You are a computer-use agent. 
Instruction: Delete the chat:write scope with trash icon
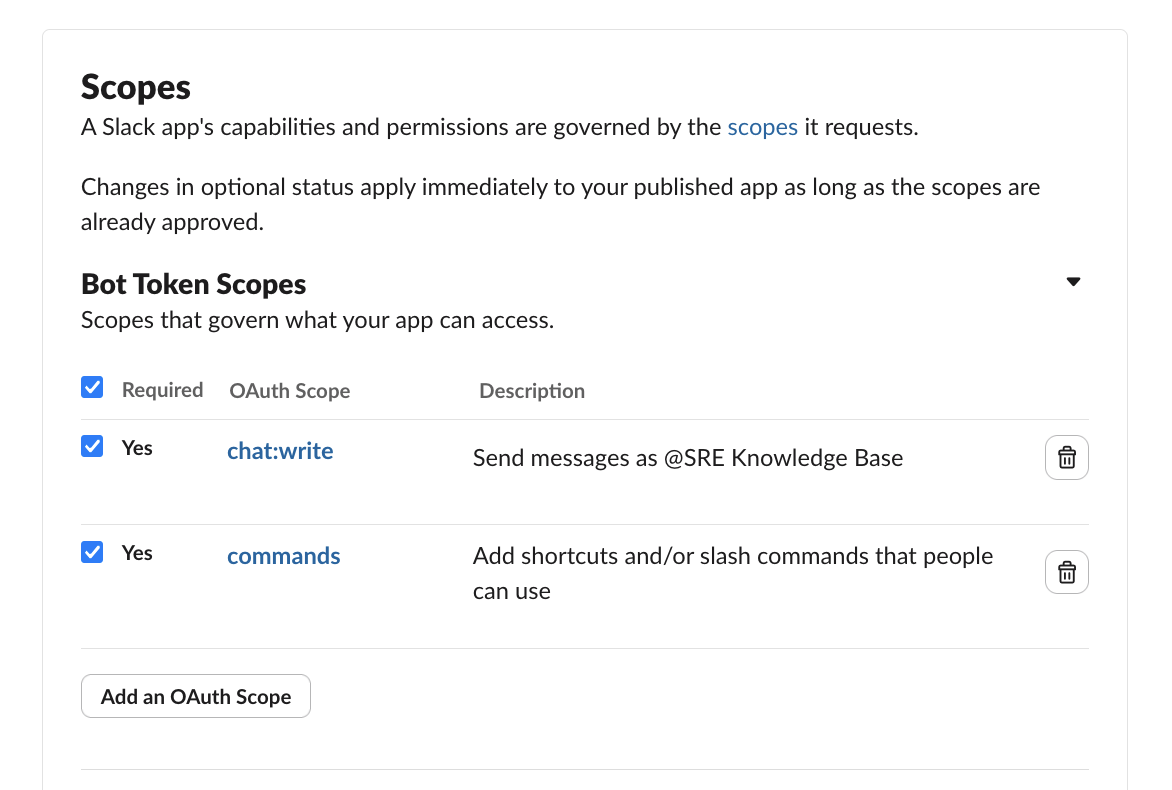(1066, 458)
